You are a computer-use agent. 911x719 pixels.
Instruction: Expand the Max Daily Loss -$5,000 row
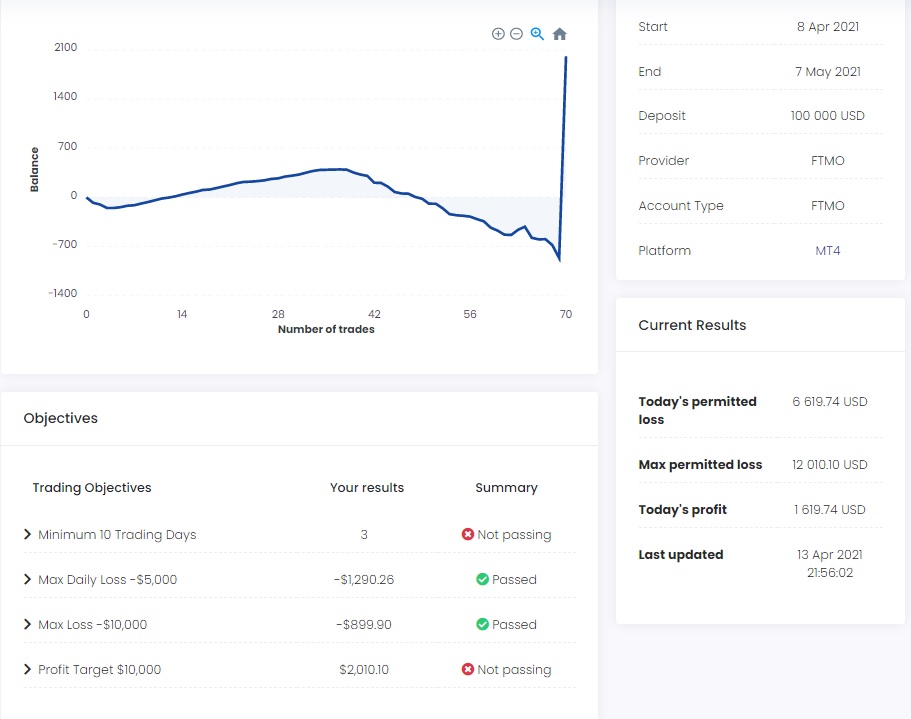(x=28, y=580)
